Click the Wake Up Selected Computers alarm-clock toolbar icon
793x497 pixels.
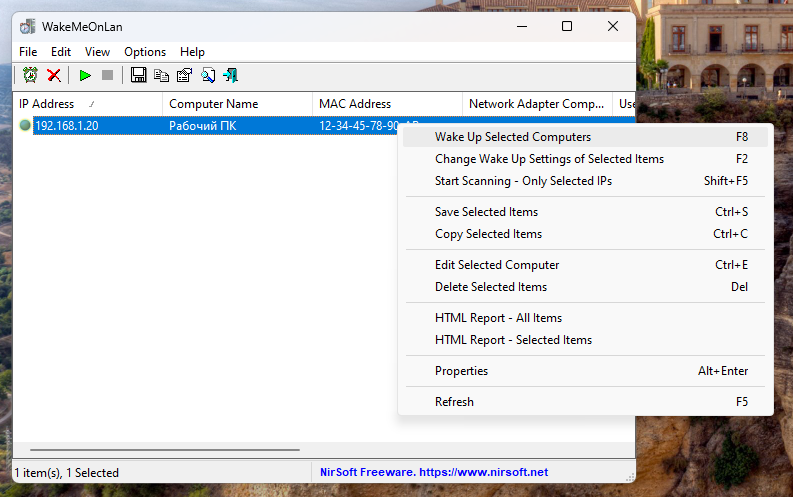[30, 75]
